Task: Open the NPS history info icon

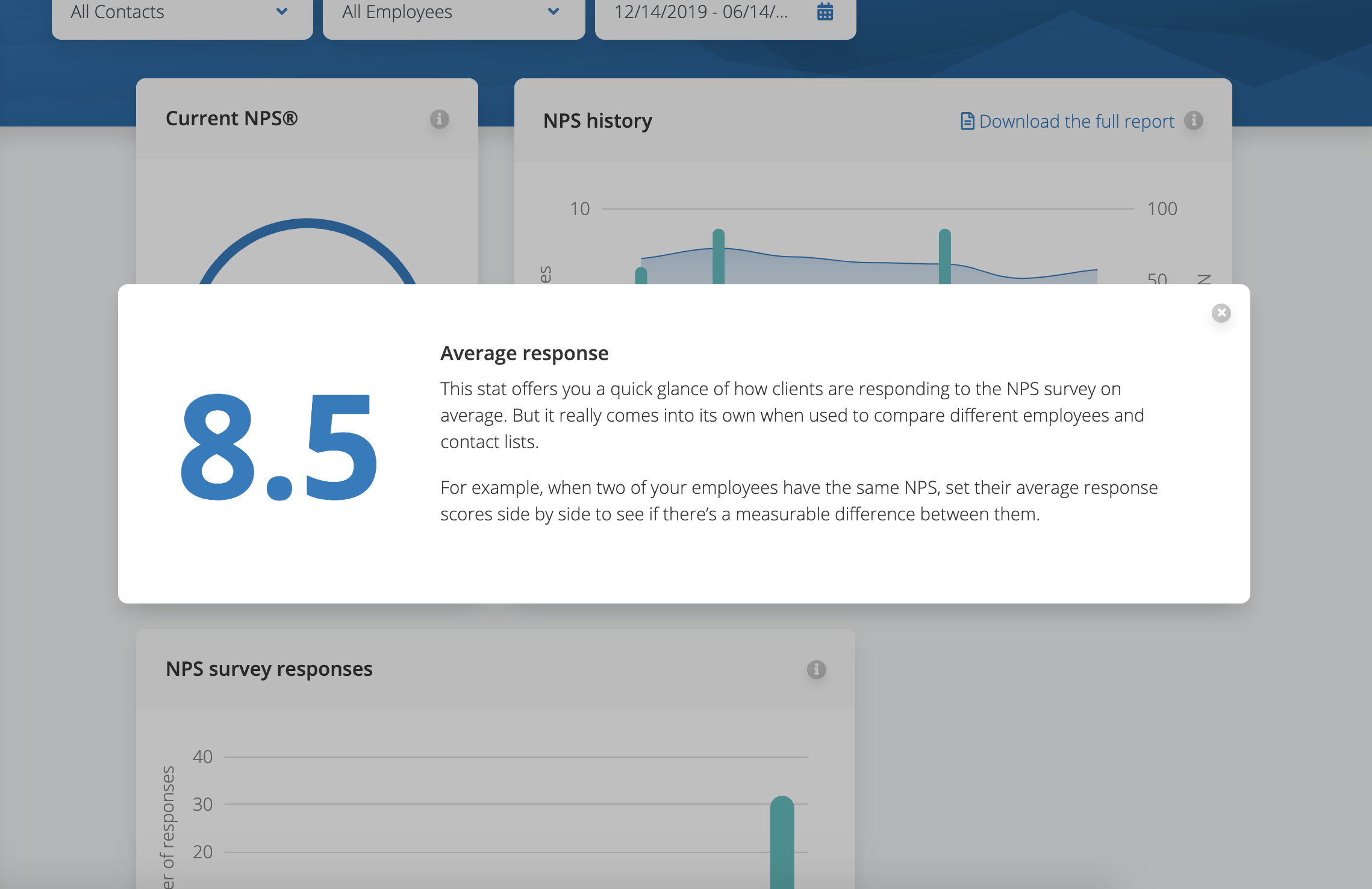Action: coord(1193,120)
